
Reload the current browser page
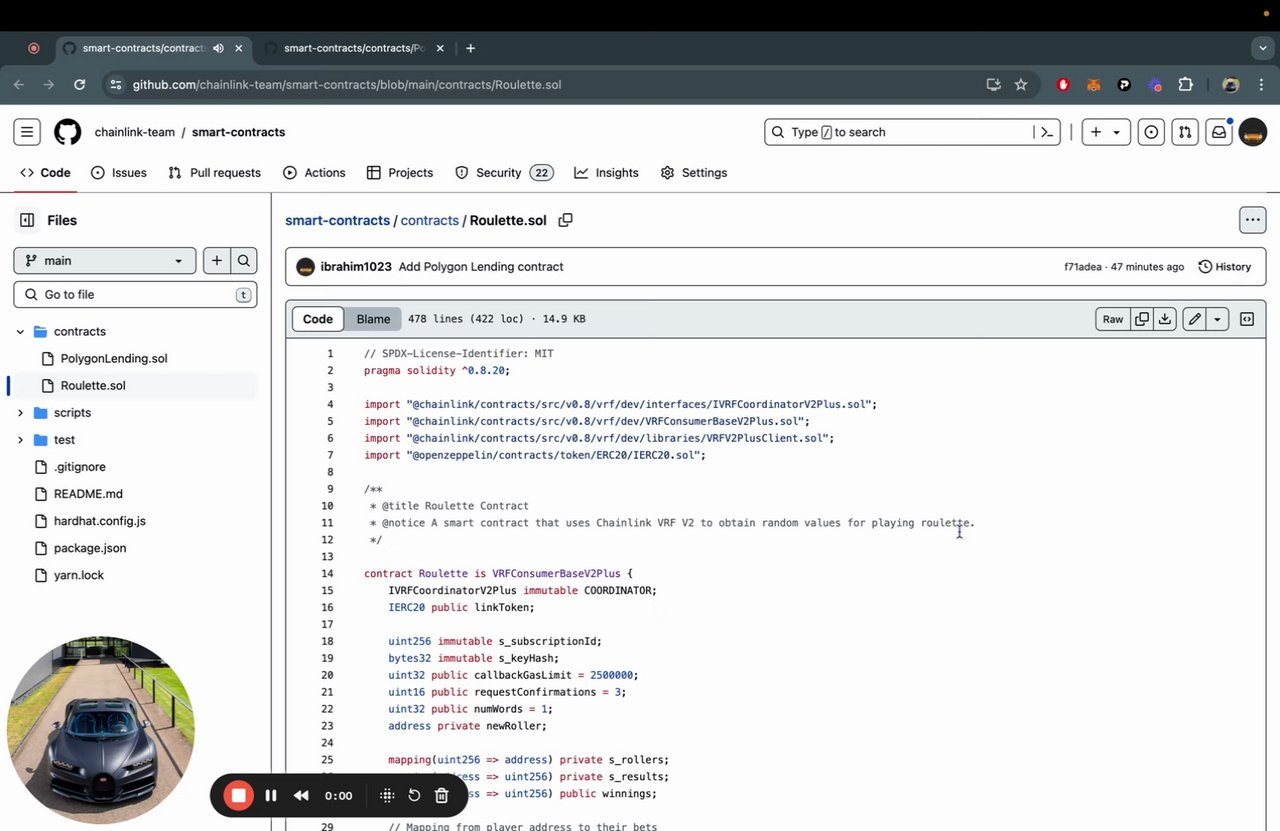(78, 85)
